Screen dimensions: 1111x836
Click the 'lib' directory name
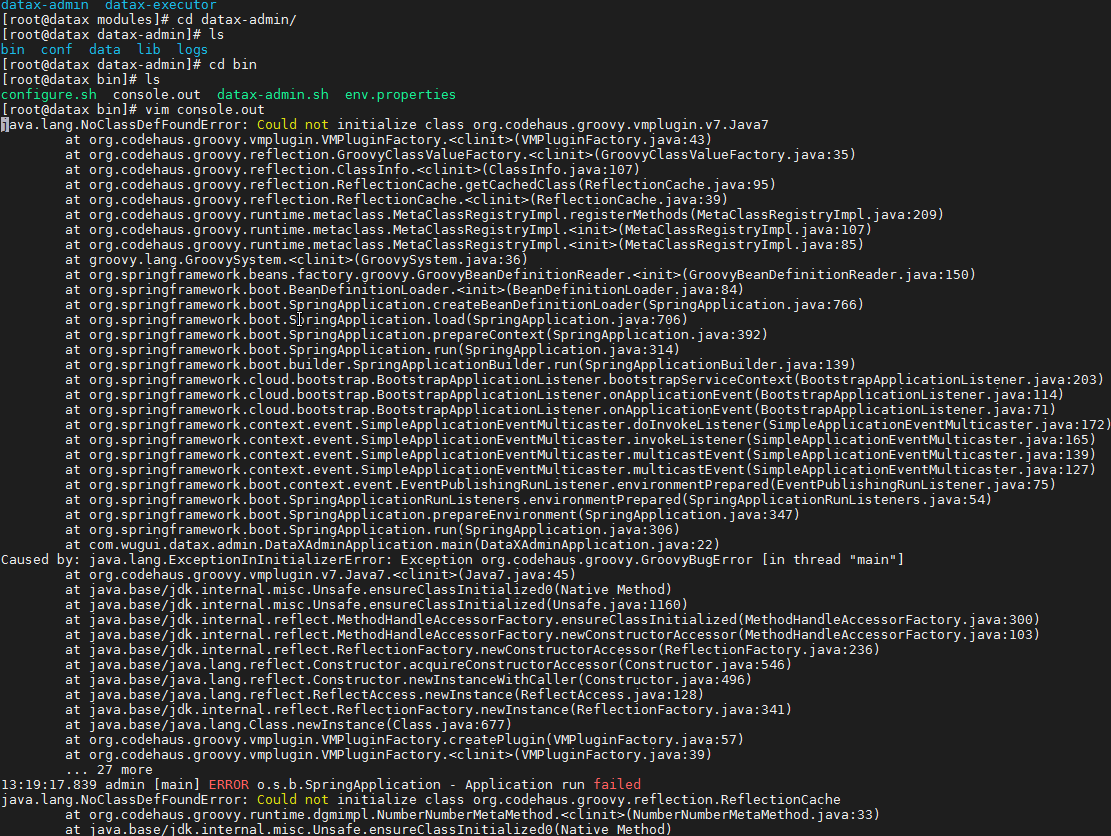[149, 50]
